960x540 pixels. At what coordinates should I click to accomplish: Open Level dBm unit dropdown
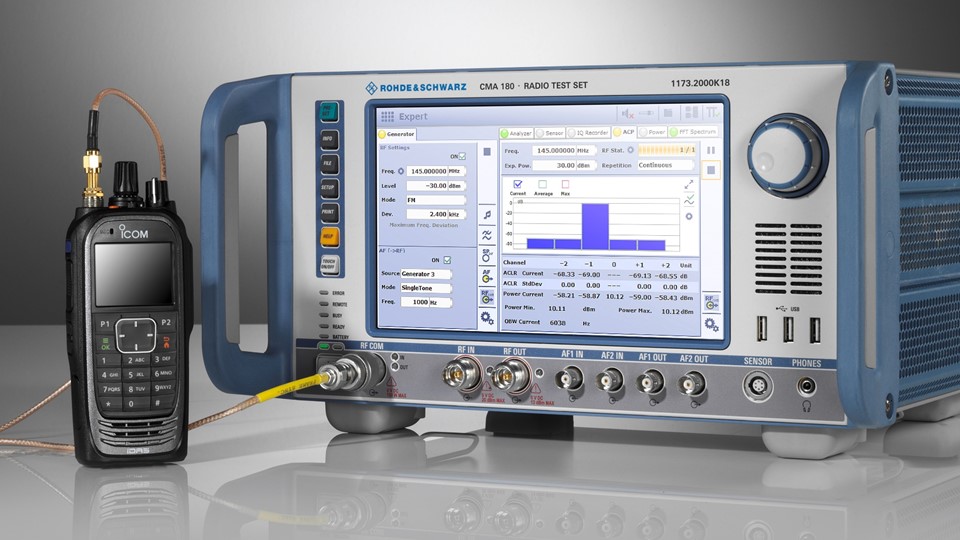click(x=457, y=186)
